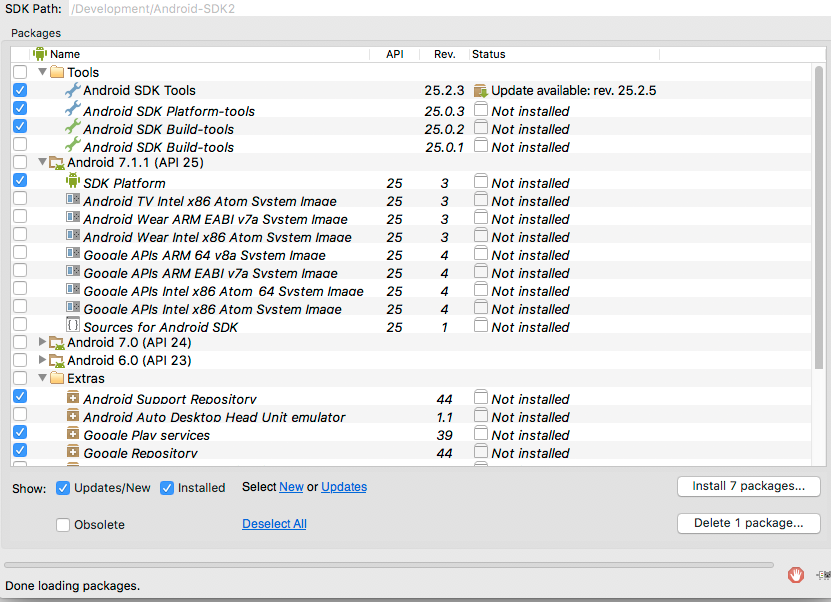
Task: Uncheck the Android SDK Tools checkbox
Action: [20, 90]
